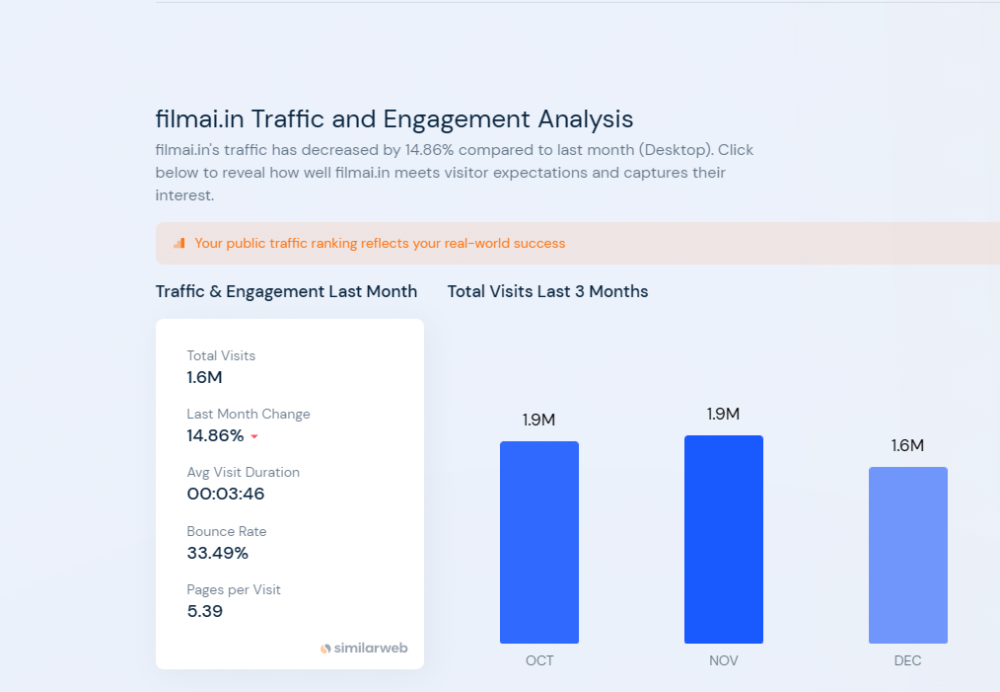Select the NOV bar in visits chart
Image resolution: width=1000 pixels, height=692 pixels.
point(723,540)
